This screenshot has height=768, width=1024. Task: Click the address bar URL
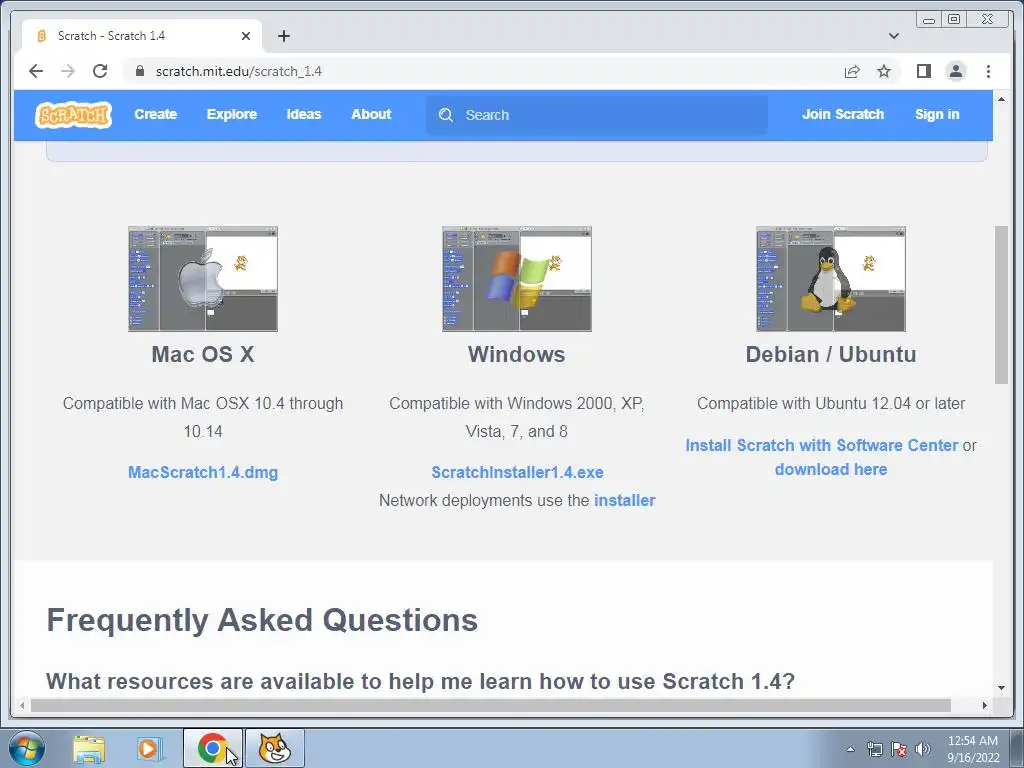(x=238, y=71)
